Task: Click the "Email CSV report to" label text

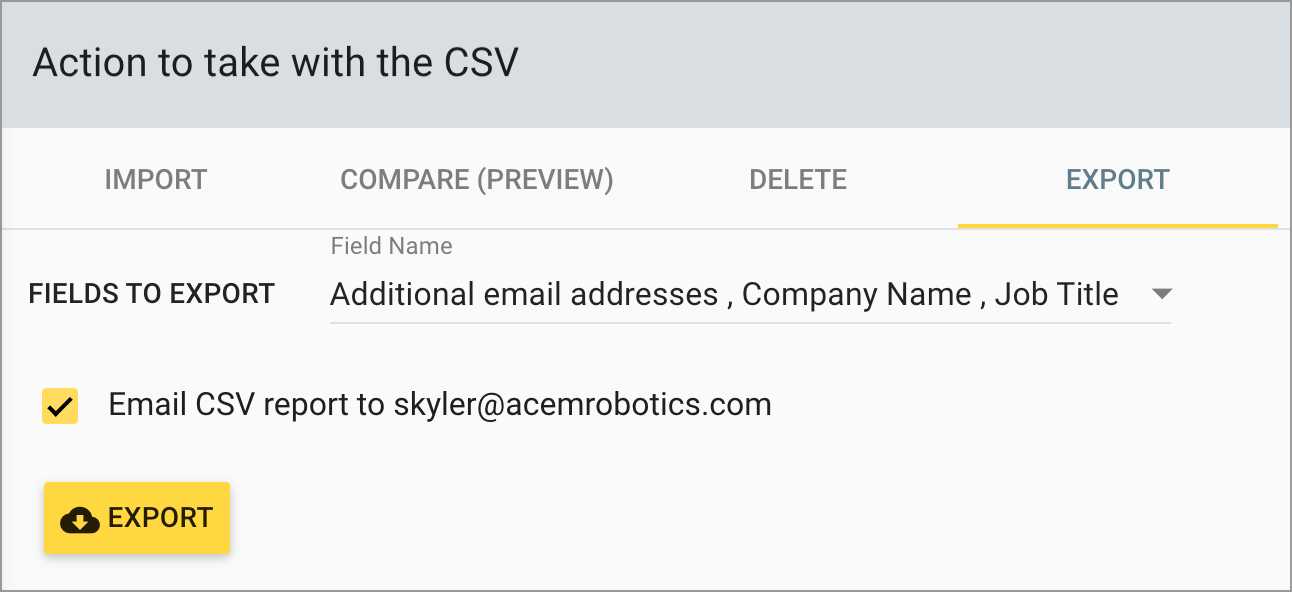Action: click(247, 405)
